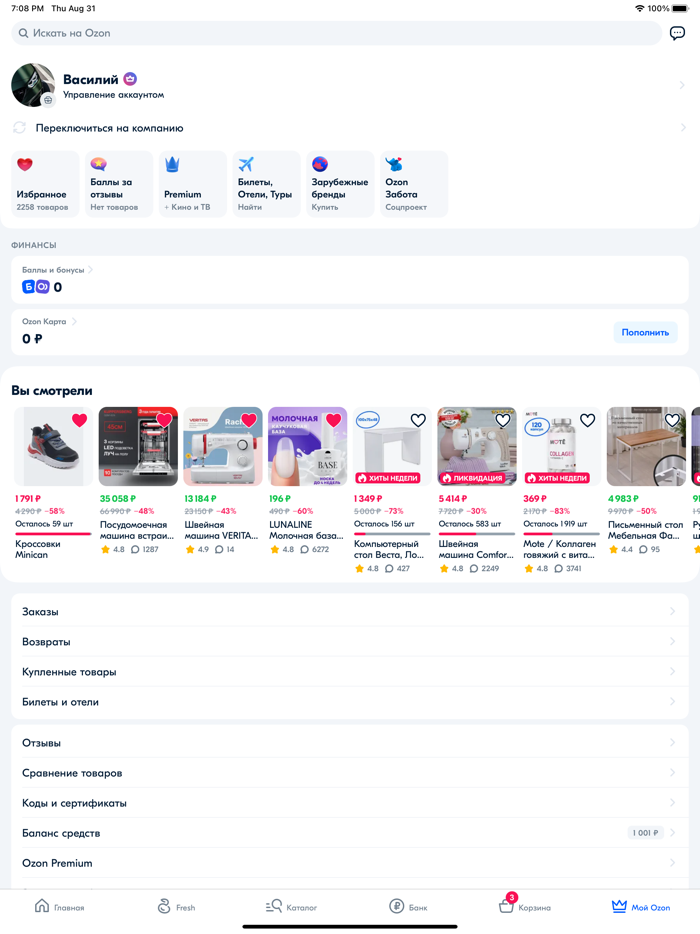The width and height of the screenshot is (700, 934).
Task: Open Ozon Premium list item
Action: [x=350, y=863]
